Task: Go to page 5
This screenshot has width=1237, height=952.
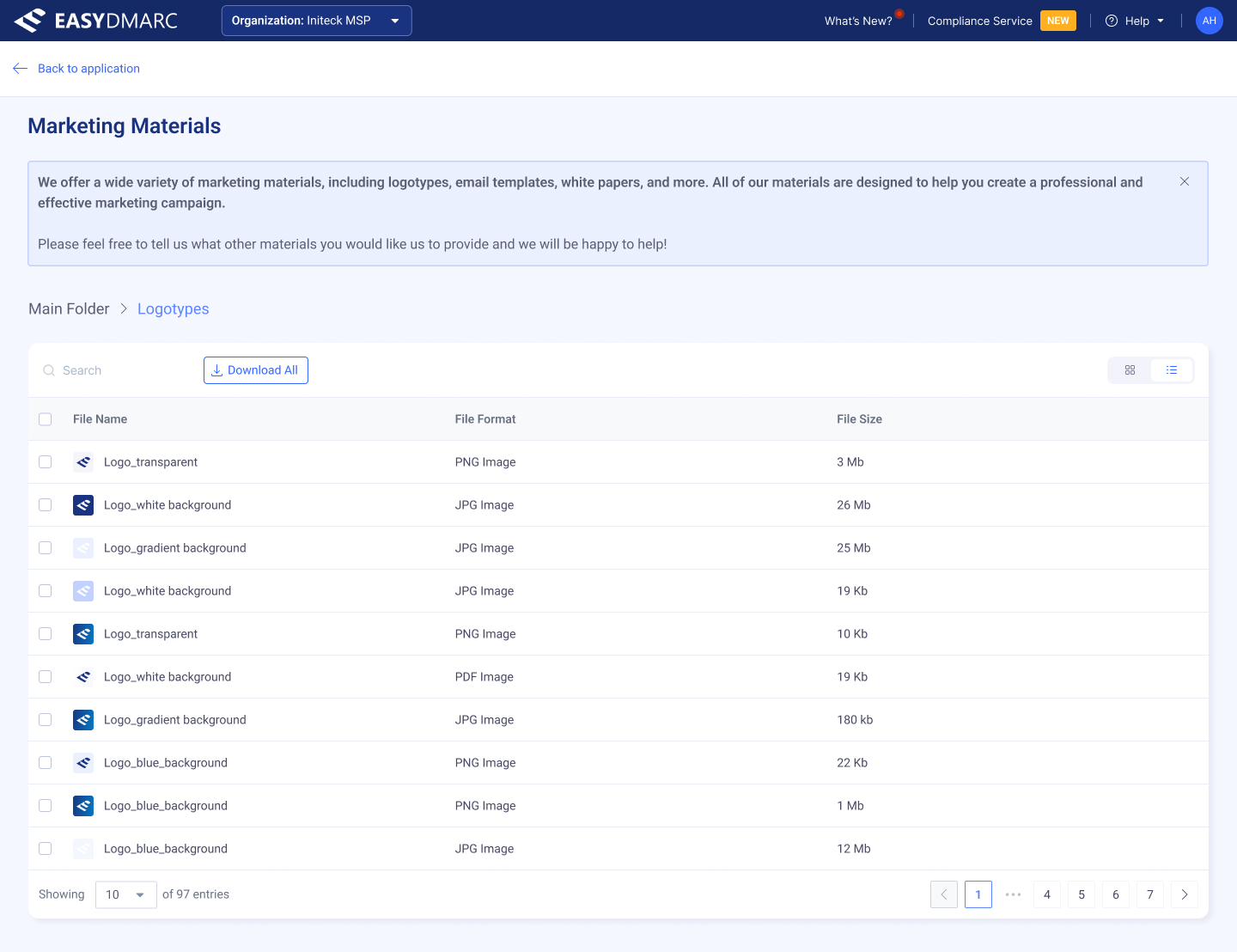Action: tap(1082, 894)
